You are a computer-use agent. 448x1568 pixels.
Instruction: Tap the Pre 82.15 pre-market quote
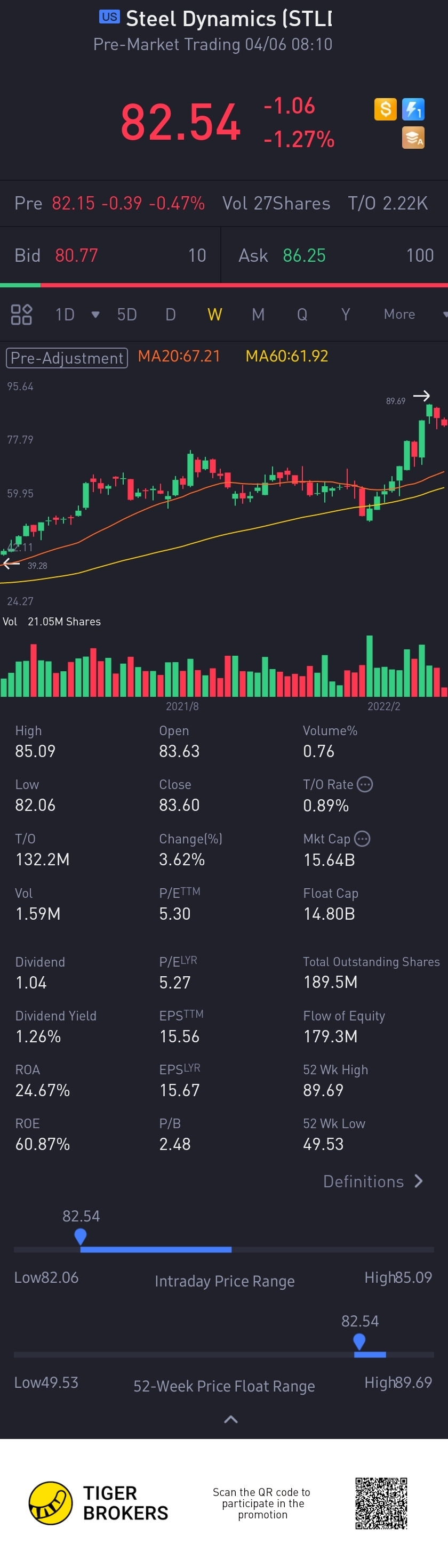[x=109, y=203]
